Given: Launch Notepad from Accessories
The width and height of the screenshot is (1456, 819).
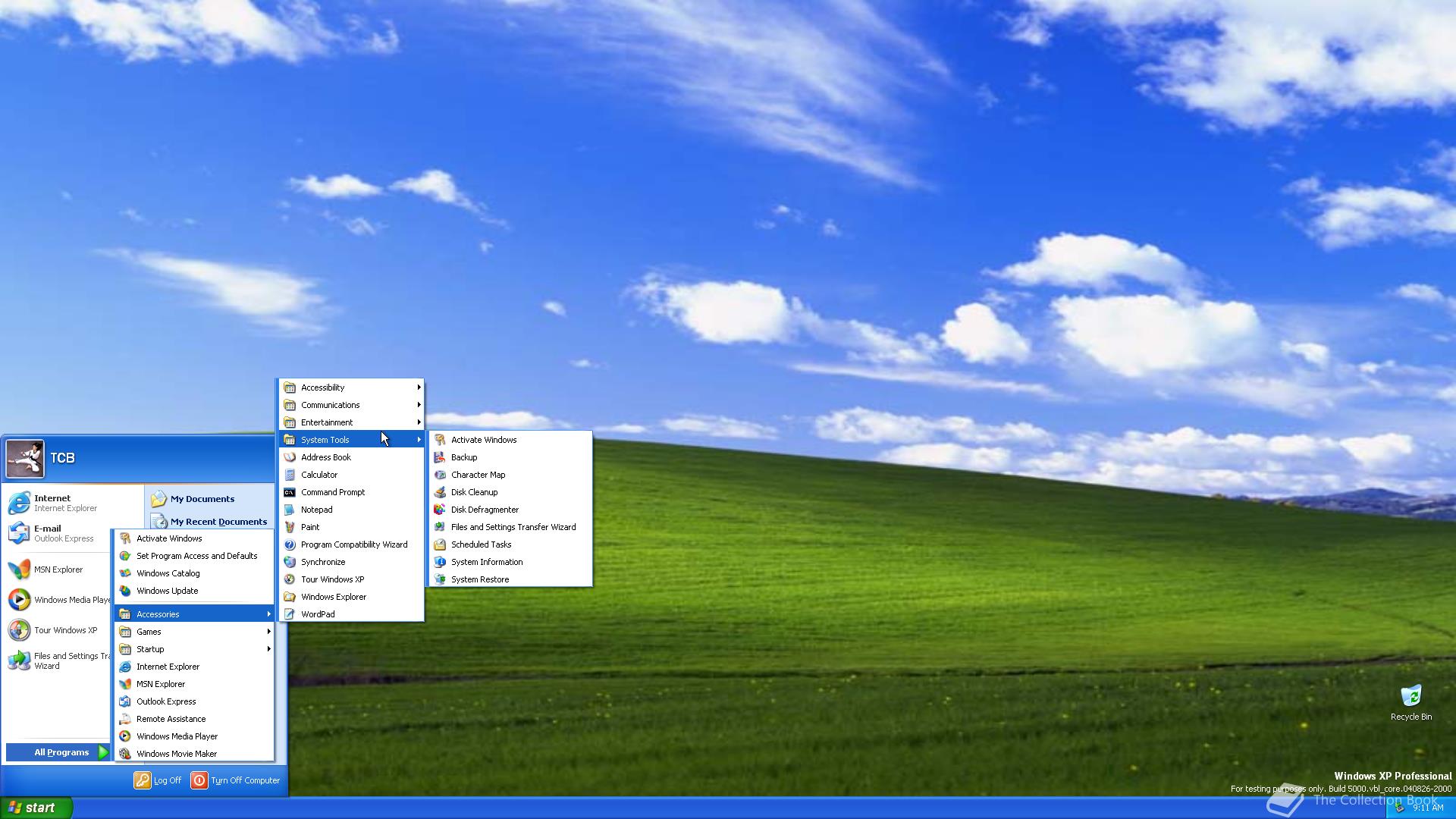Looking at the screenshot, I should pyautogui.click(x=316, y=510).
